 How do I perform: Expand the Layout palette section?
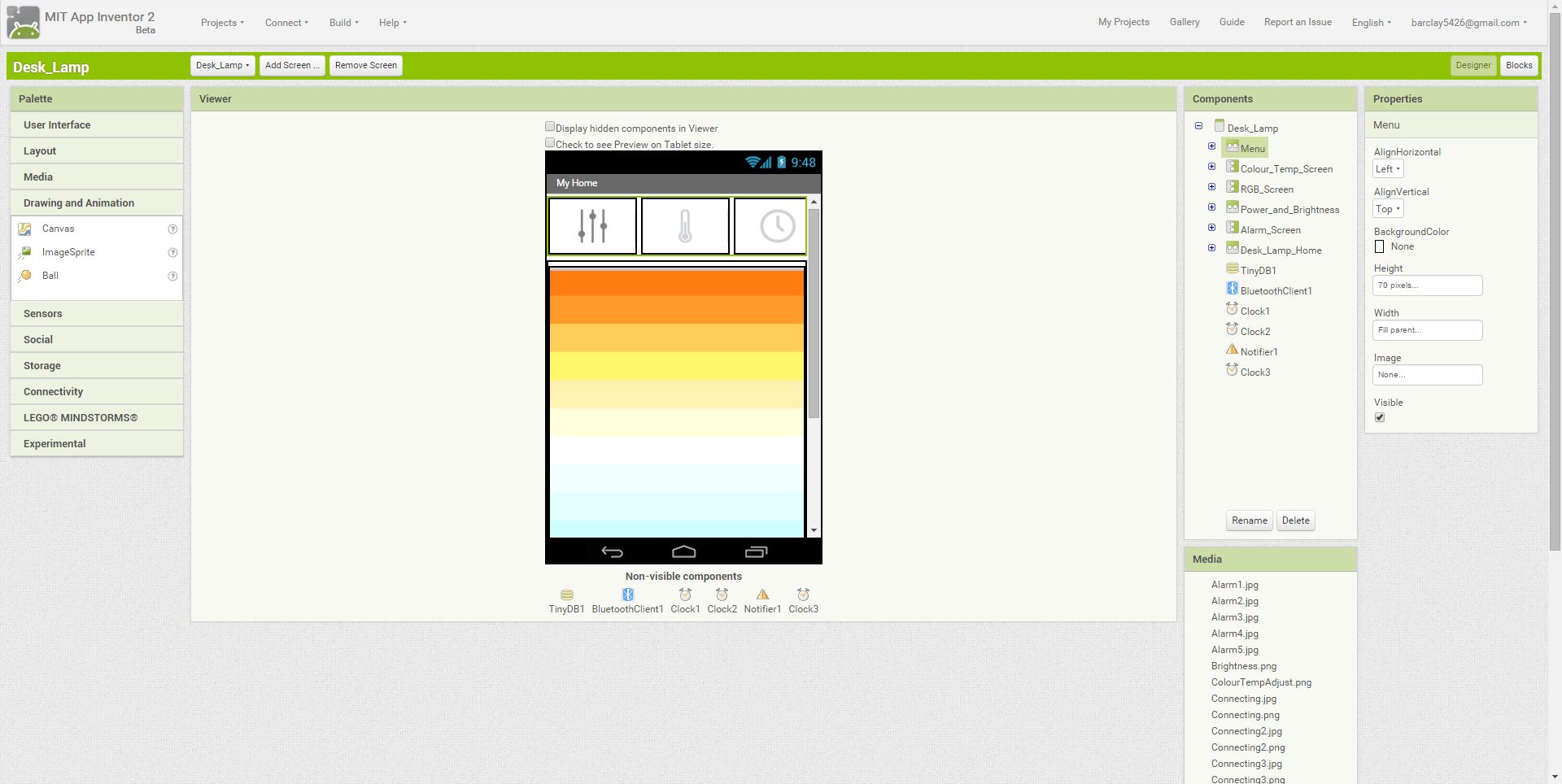pos(97,151)
